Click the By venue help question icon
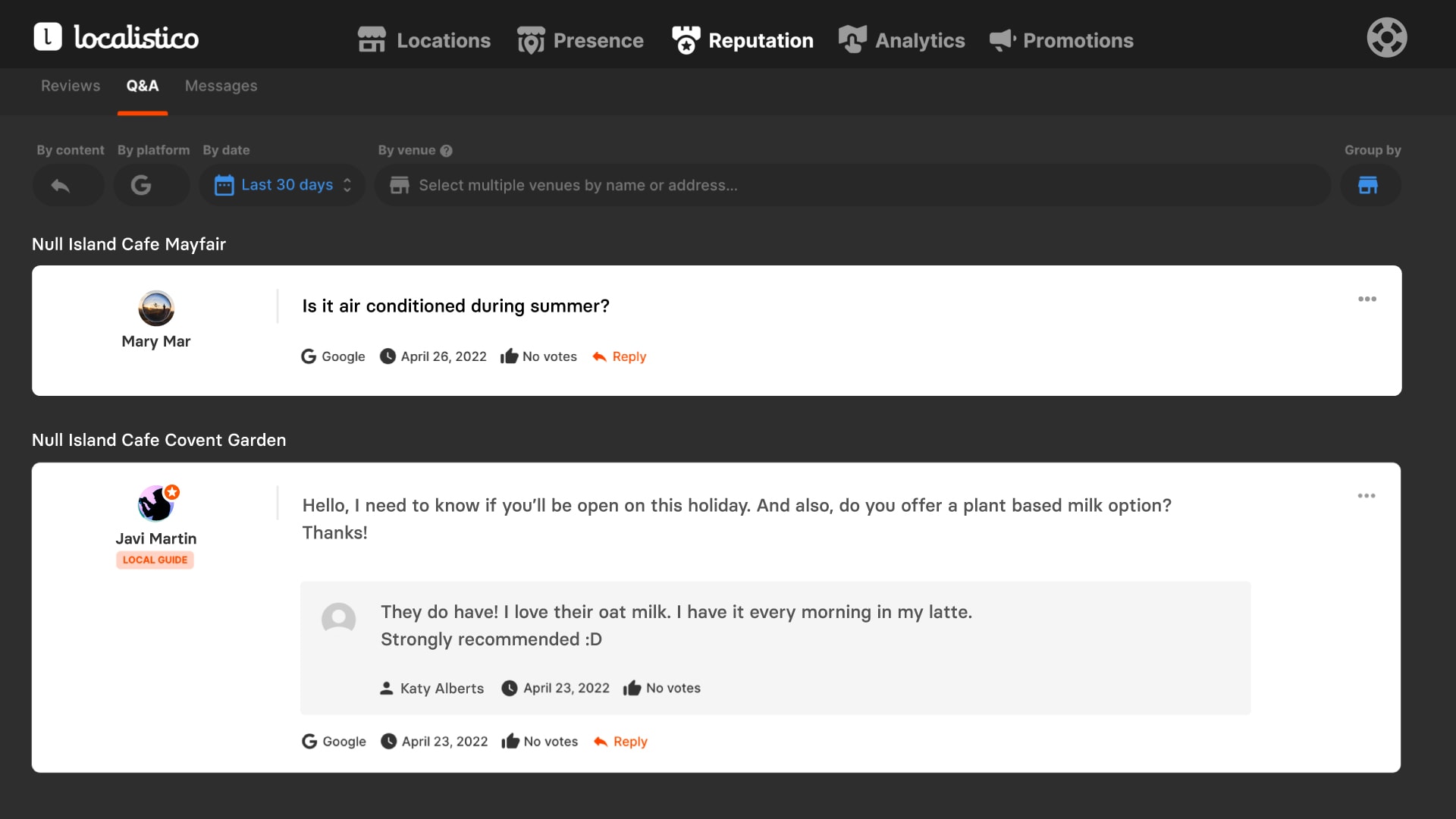Screen dimensions: 1456x819 click(x=447, y=151)
